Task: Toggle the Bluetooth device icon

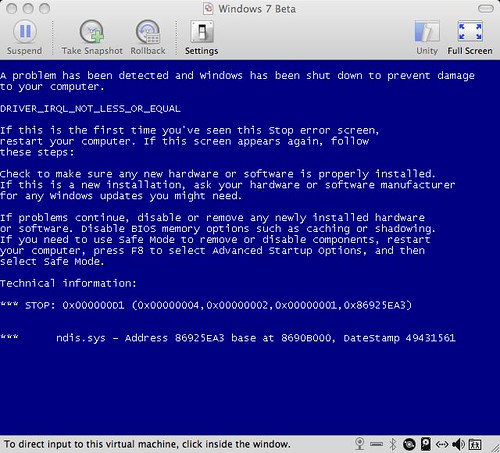Action: [393, 444]
